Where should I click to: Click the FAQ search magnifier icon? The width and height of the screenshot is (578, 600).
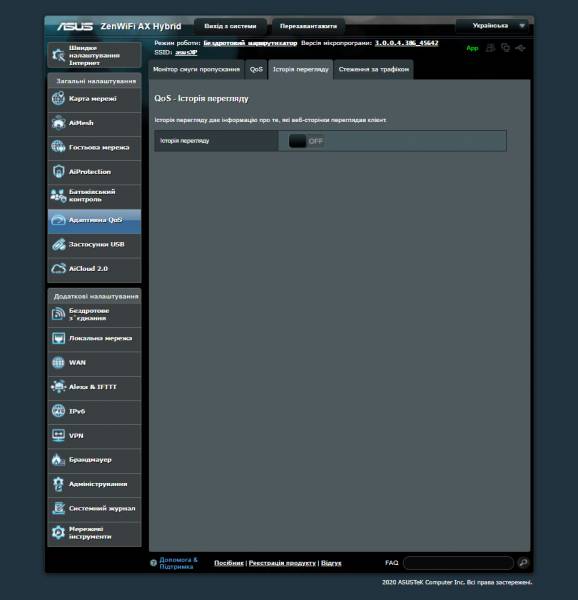tap(523, 562)
